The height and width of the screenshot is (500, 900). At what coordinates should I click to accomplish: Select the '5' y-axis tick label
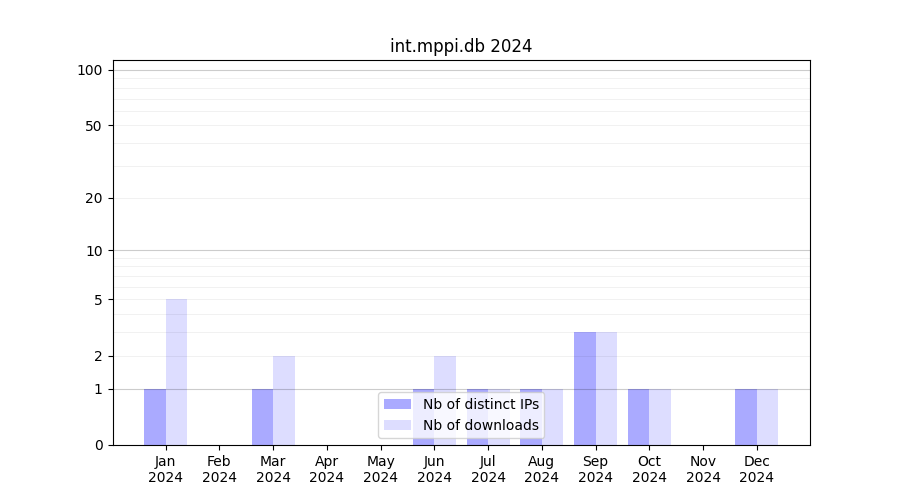coord(98,300)
